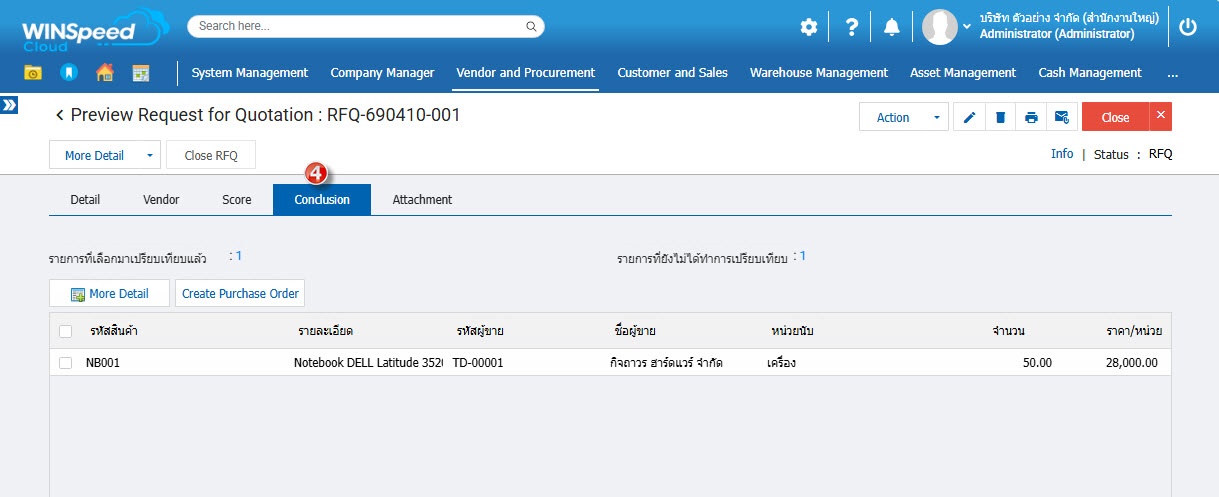Click into the Search here field

tap(365, 26)
